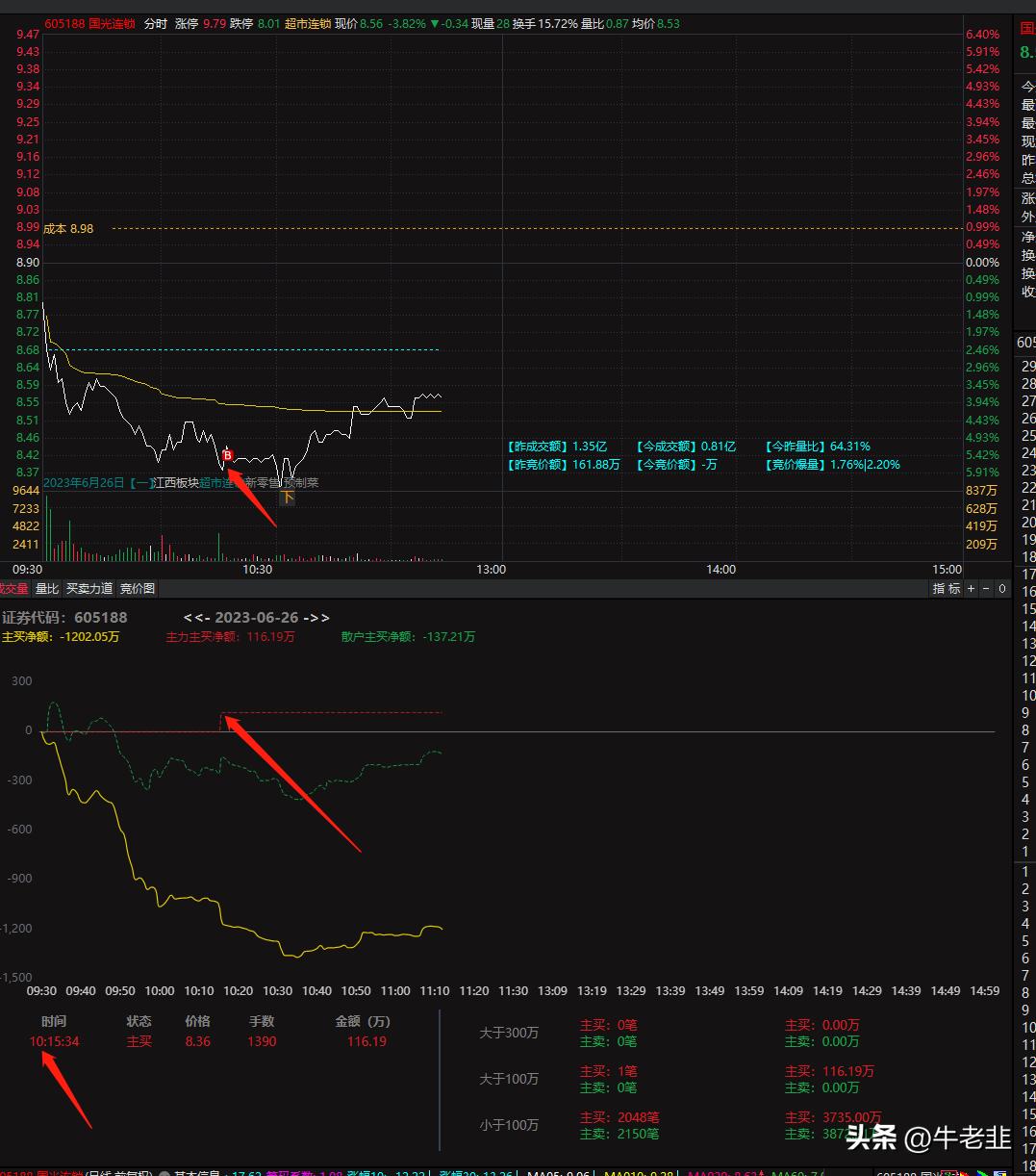Click the 预制菜 concept label on chart
Image resolution: width=1036 pixels, height=1176 pixels.
coord(301,483)
